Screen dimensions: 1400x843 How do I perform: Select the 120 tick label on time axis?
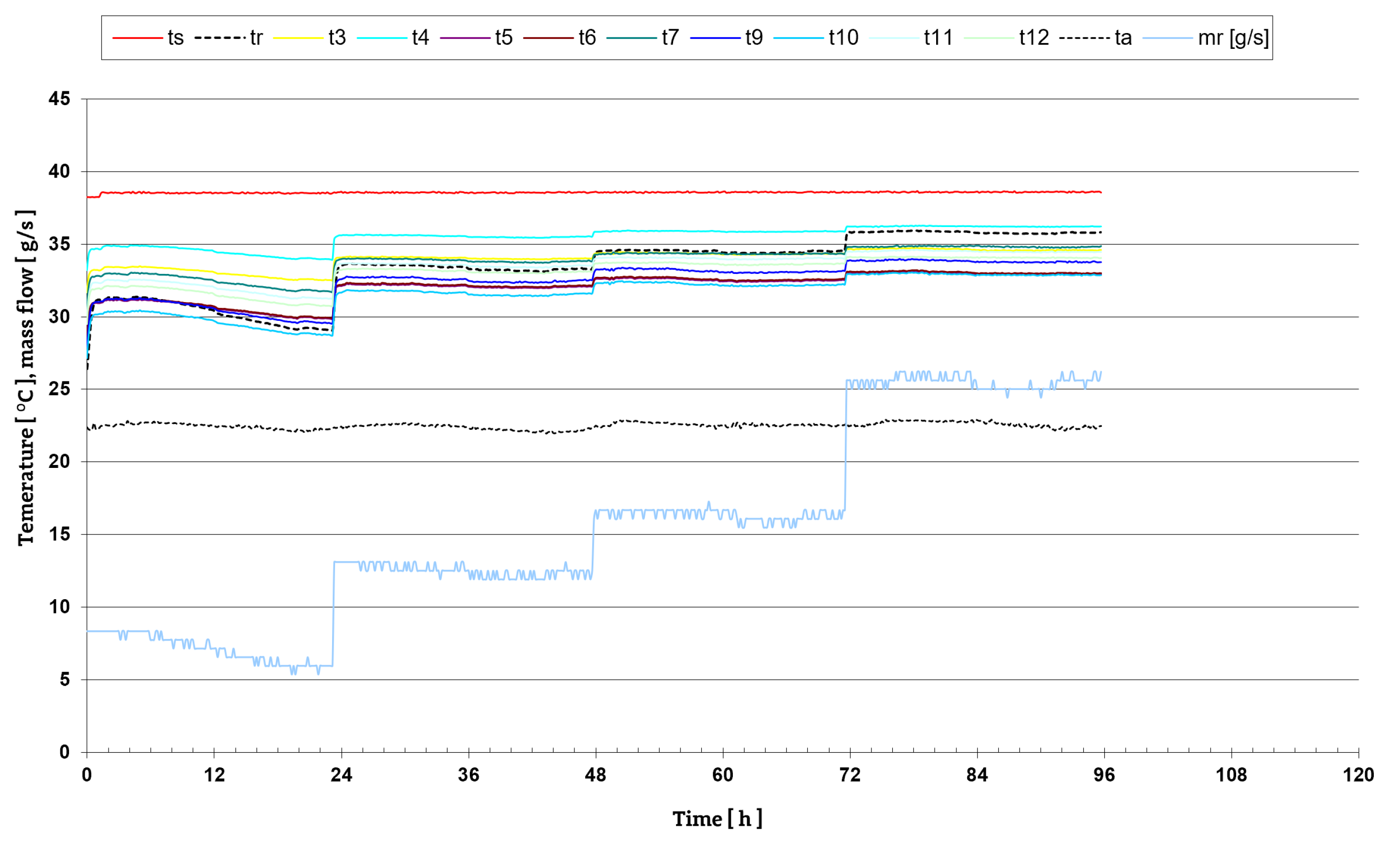(x=1358, y=775)
